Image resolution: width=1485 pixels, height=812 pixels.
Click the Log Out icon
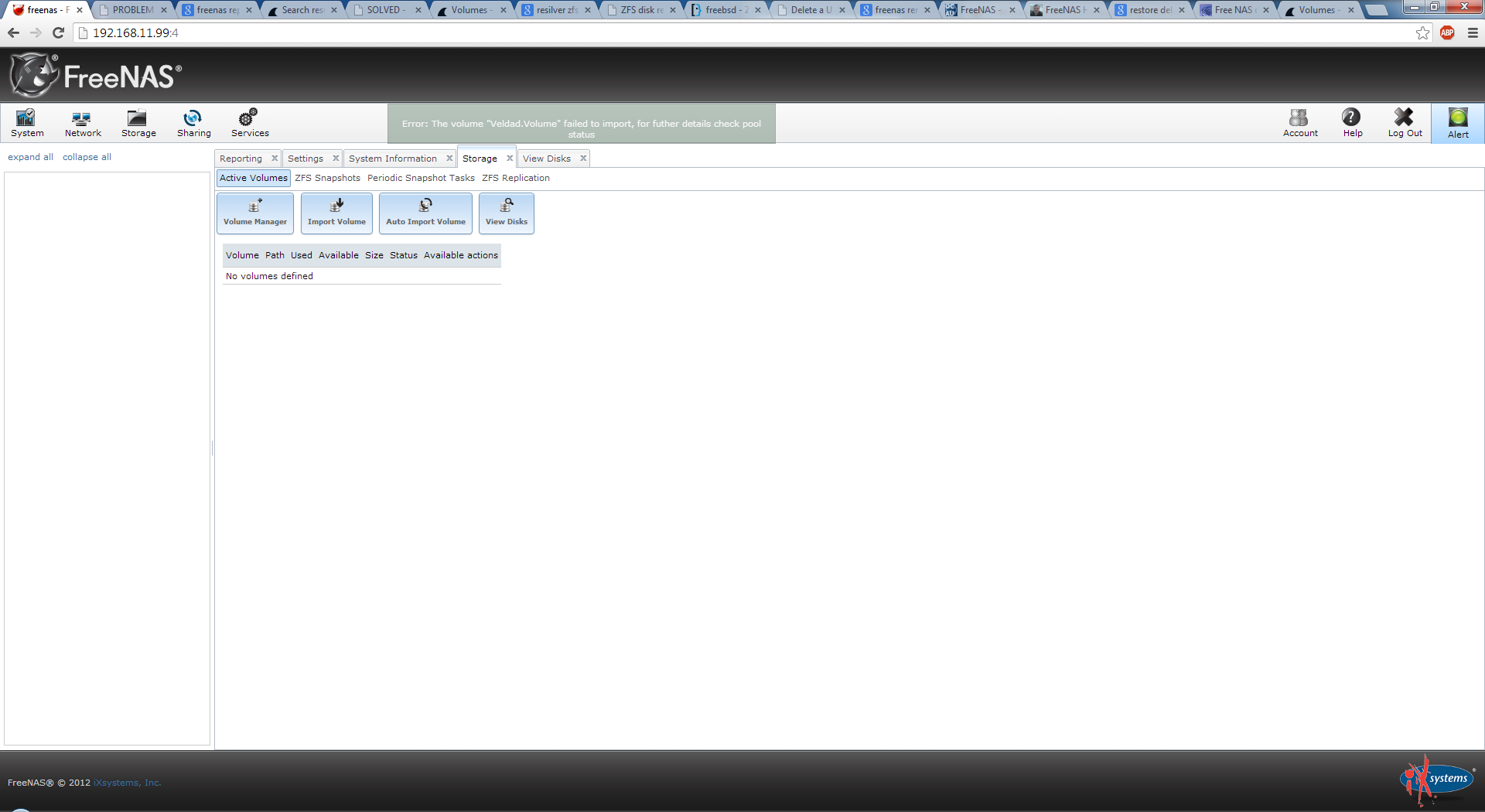tap(1405, 123)
